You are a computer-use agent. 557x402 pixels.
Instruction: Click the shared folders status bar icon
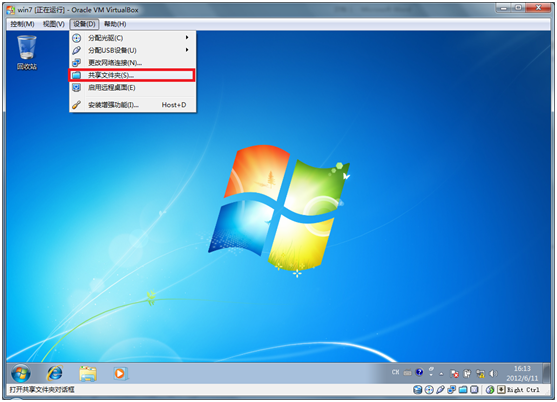(x=463, y=390)
